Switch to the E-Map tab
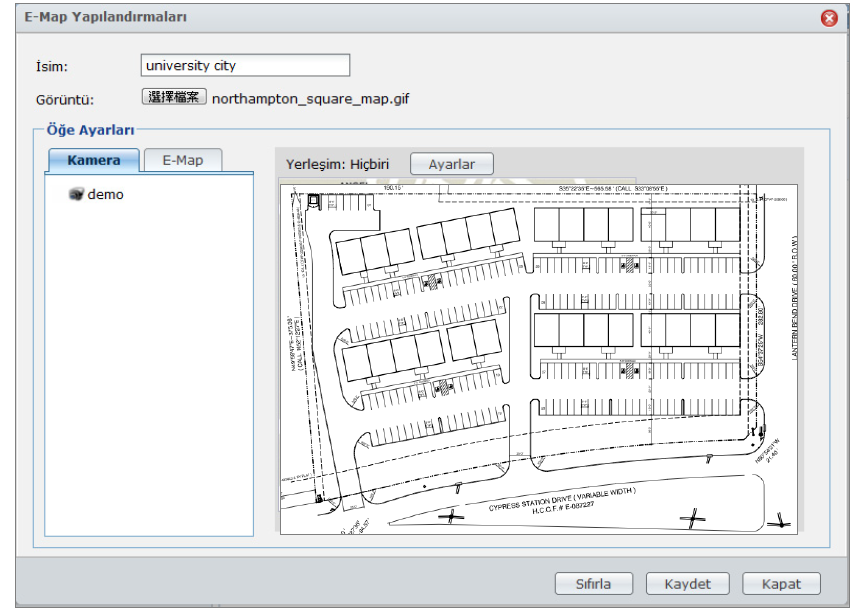Screen dimensions: 861x614 coord(183,160)
